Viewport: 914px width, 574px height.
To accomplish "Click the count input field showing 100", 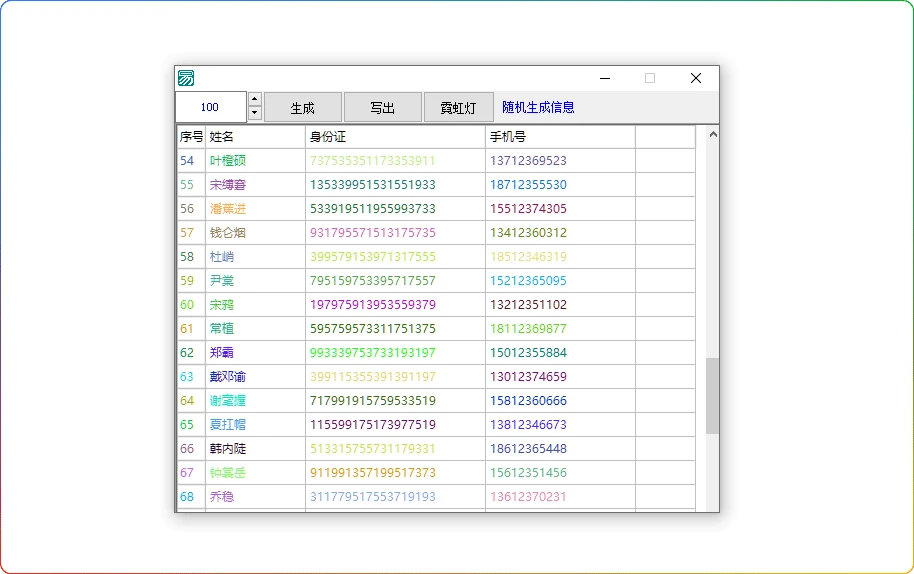I will pos(210,107).
